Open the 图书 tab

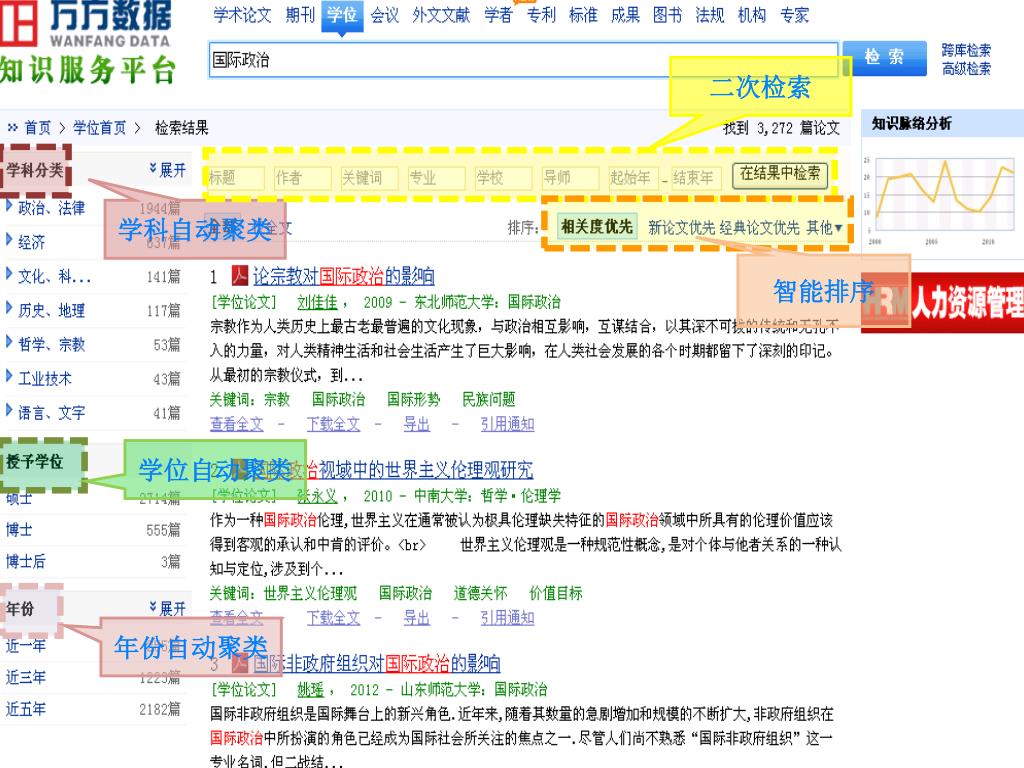[x=667, y=15]
